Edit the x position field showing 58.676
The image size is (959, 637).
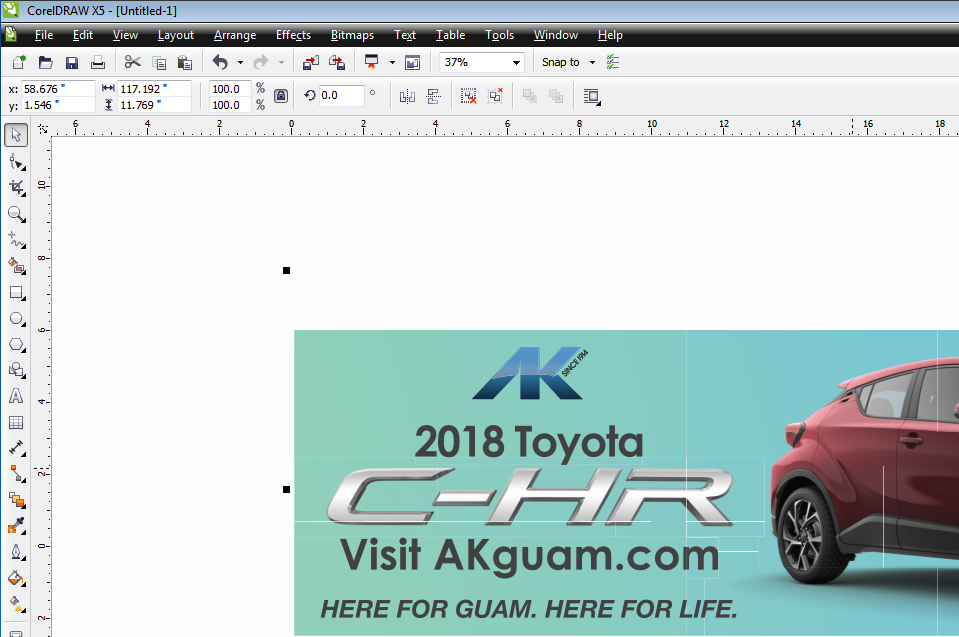point(58,89)
